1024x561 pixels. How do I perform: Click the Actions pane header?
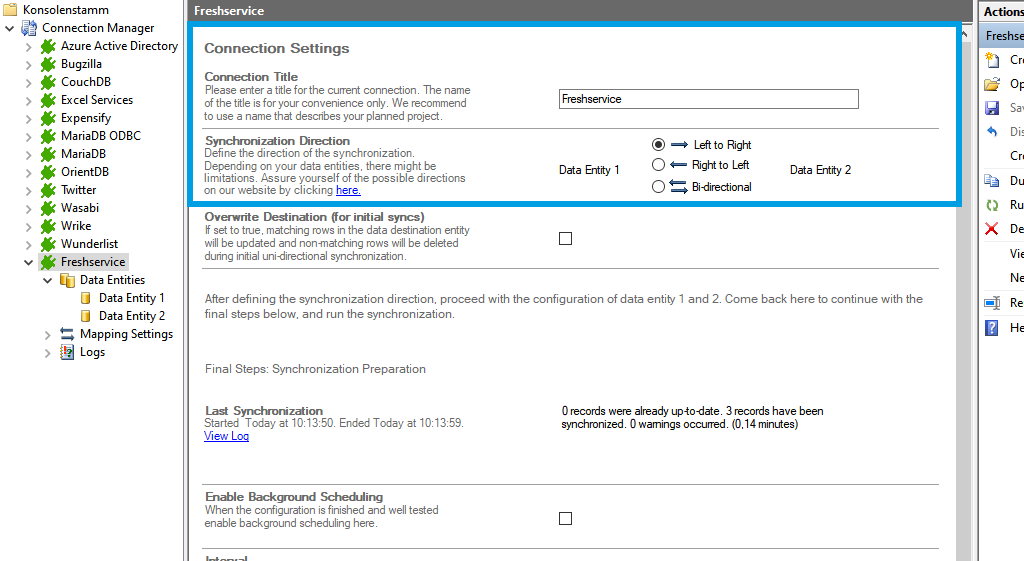tap(1004, 11)
